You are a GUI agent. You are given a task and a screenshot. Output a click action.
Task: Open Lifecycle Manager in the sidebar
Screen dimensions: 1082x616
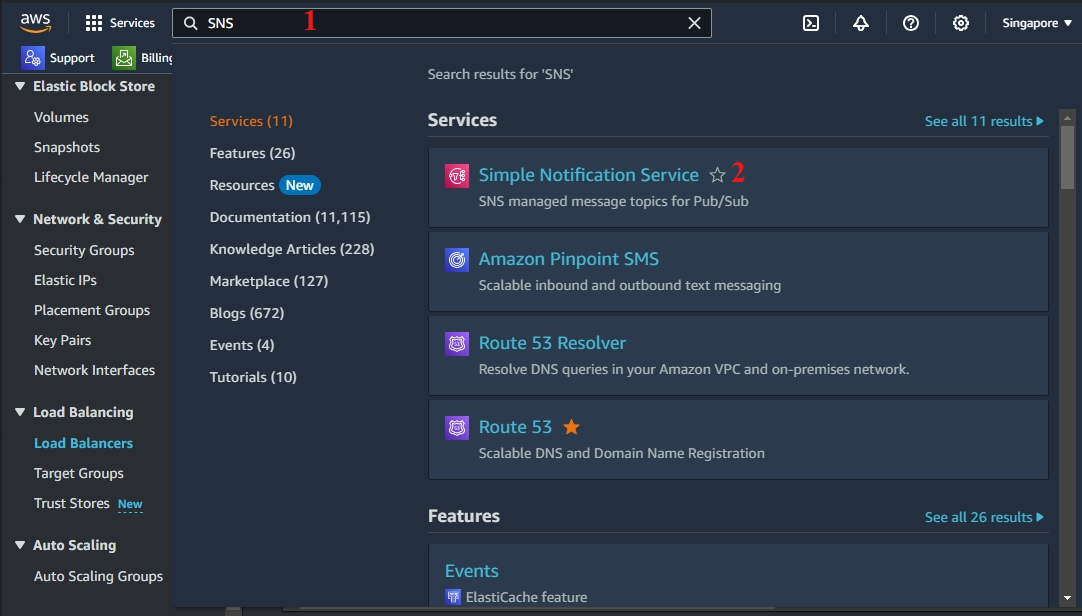91,177
